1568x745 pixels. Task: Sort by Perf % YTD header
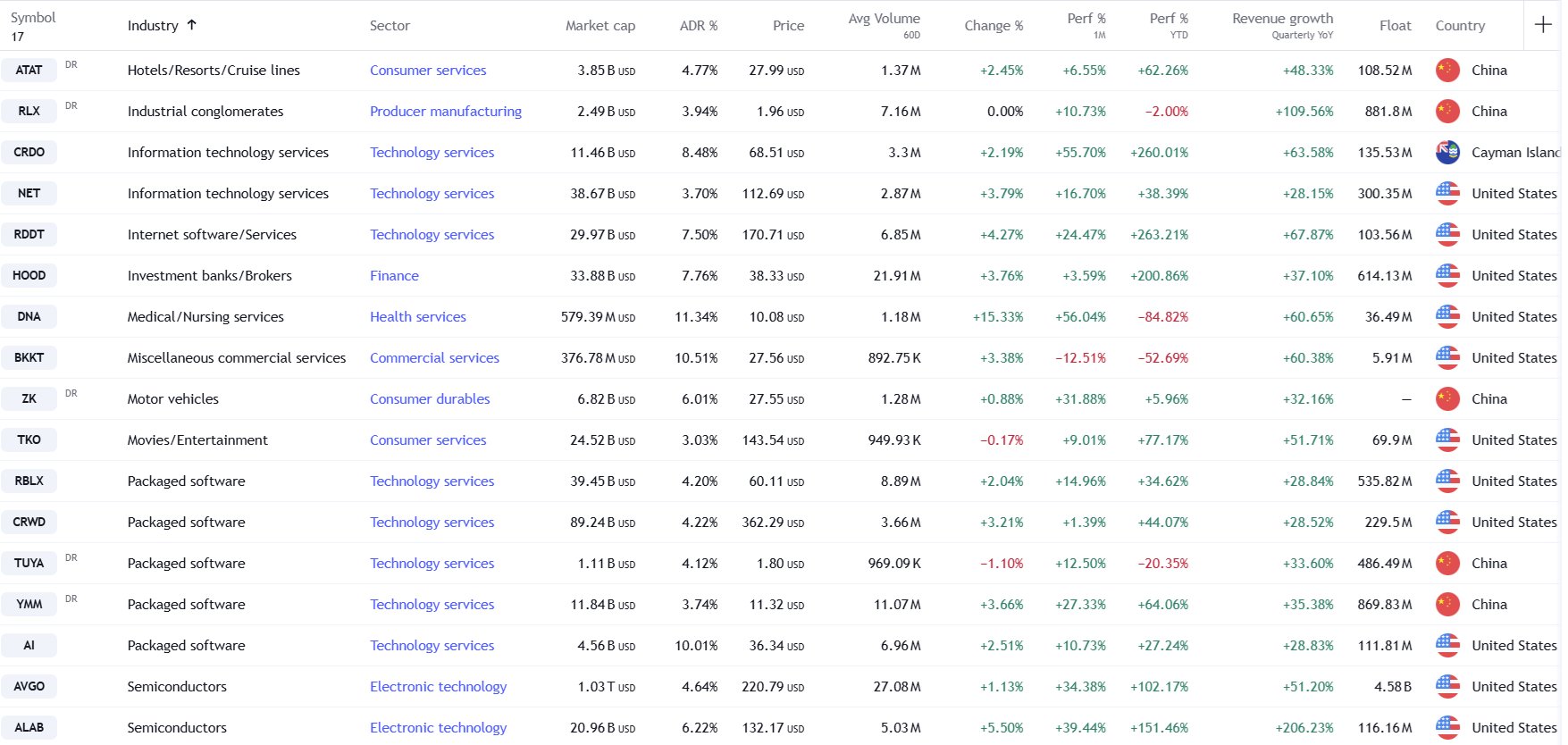pyautogui.click(x=1169, y=25)
